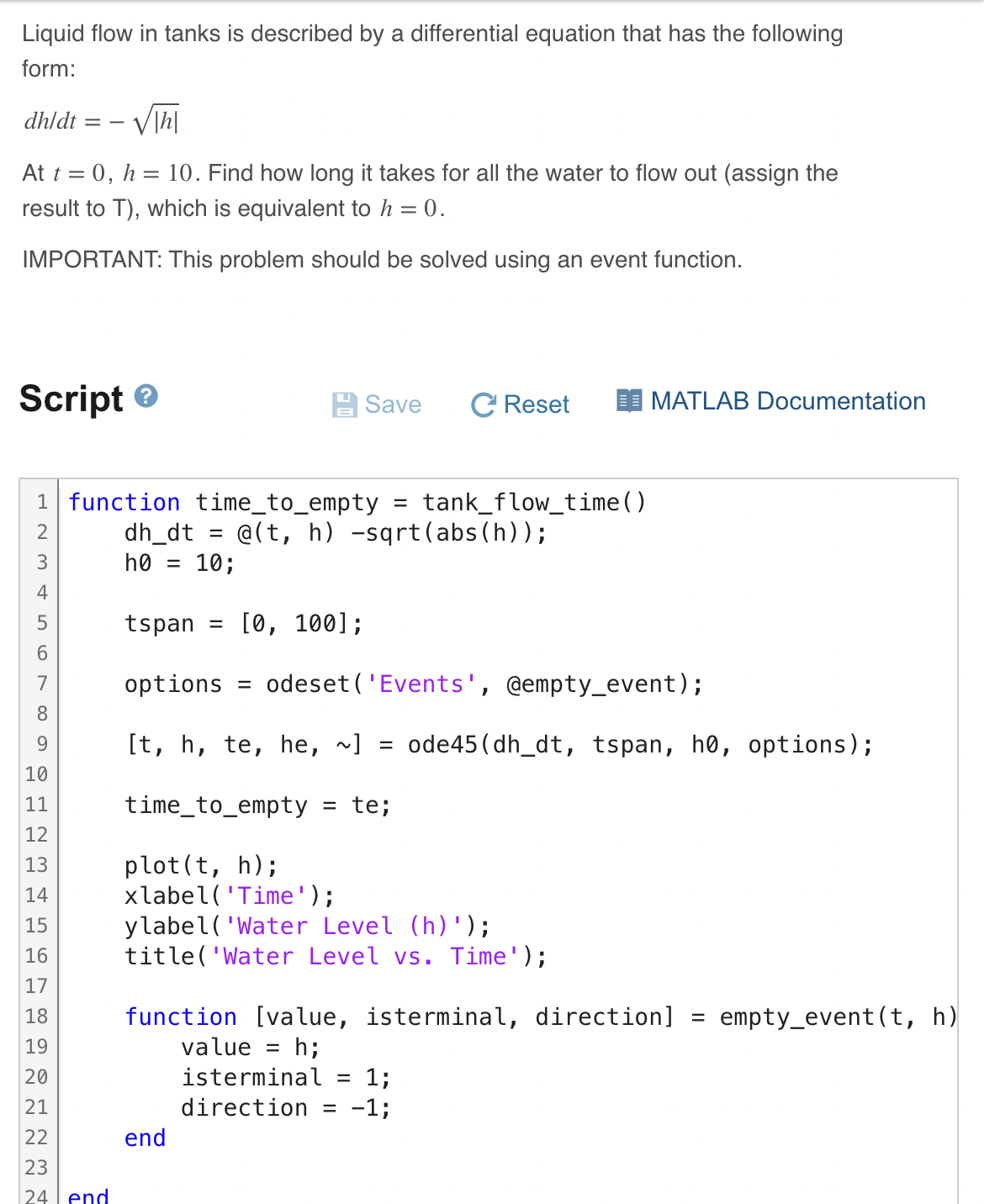Click inside the odeset options line
The image size is (984, 1204).
click(412, 684)
